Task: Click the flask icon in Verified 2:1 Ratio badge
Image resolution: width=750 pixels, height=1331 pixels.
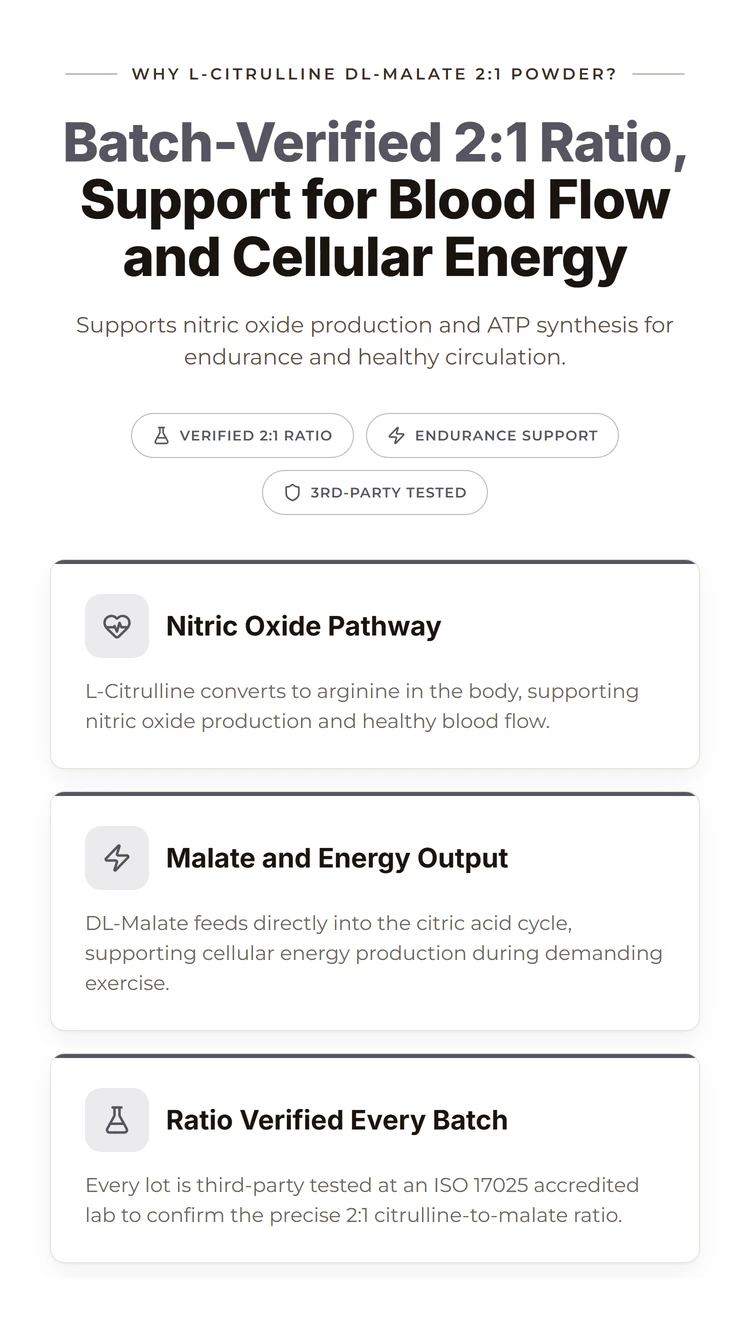Action: point(161,436)
